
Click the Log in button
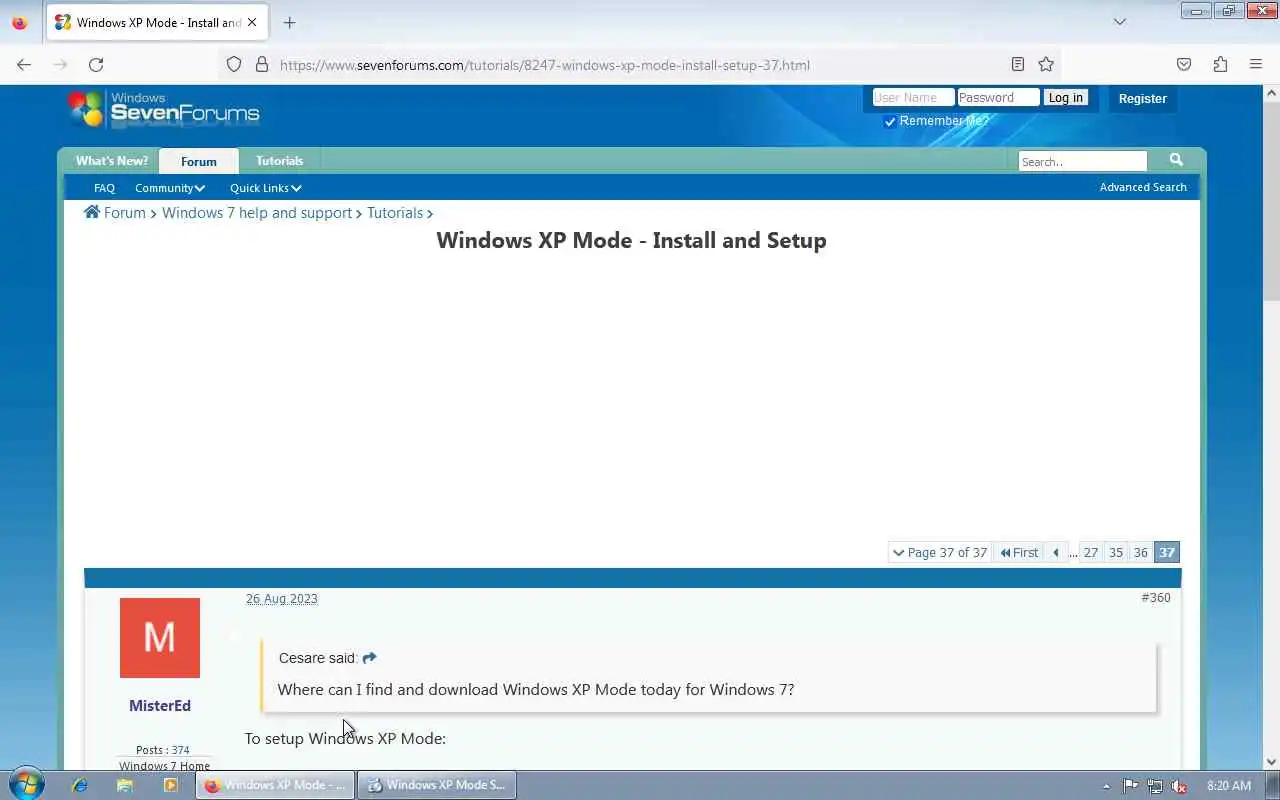(x=1065, y=97)
